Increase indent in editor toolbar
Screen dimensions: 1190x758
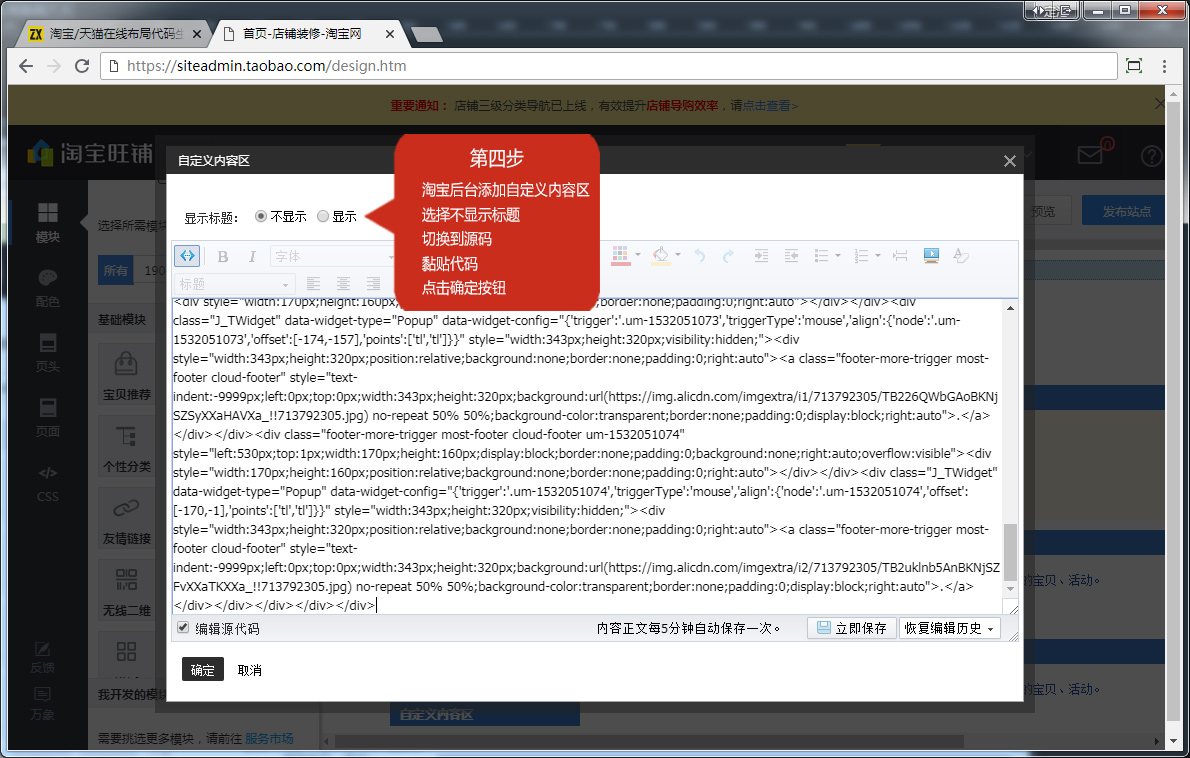pyautogui.click(x=761, y=256)
